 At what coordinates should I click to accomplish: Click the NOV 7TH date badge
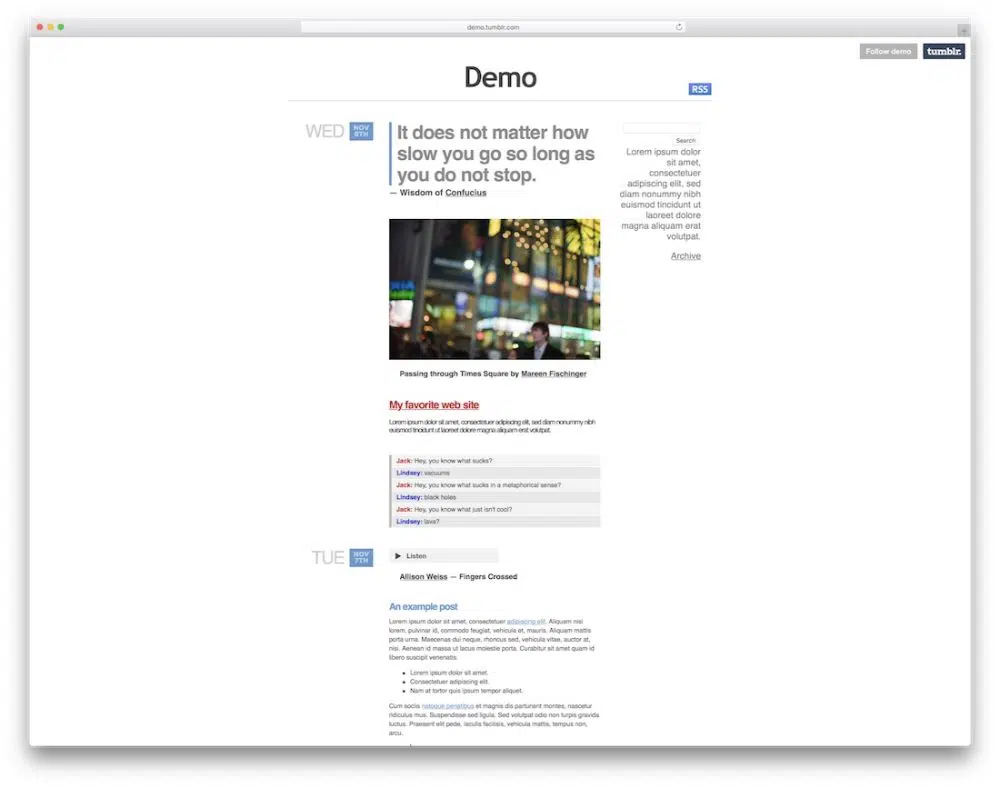click(x=361, y=557)
